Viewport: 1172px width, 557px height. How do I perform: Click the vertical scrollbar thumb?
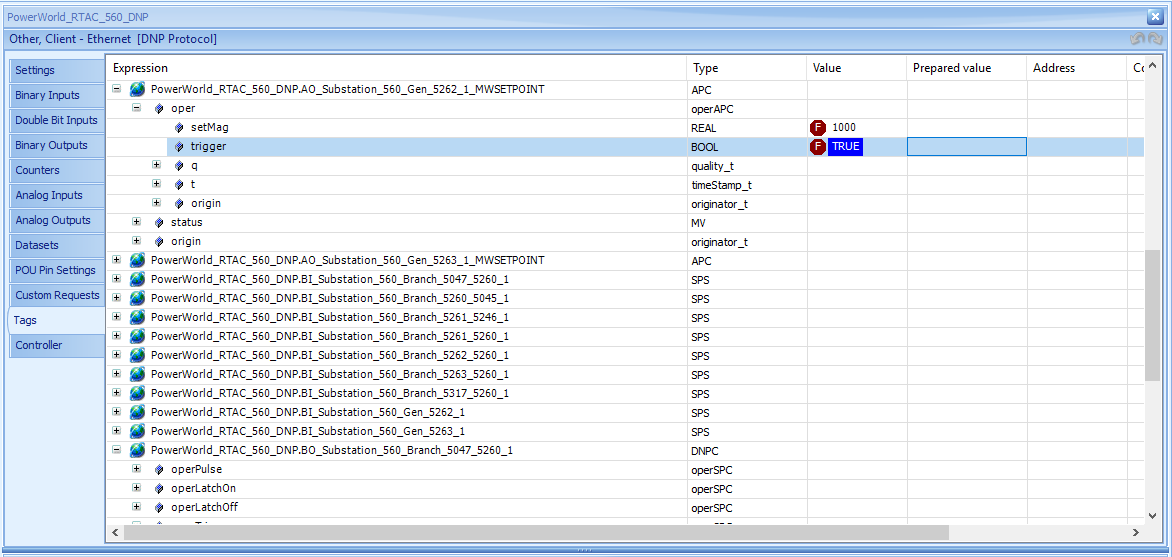click(1153, 316)
